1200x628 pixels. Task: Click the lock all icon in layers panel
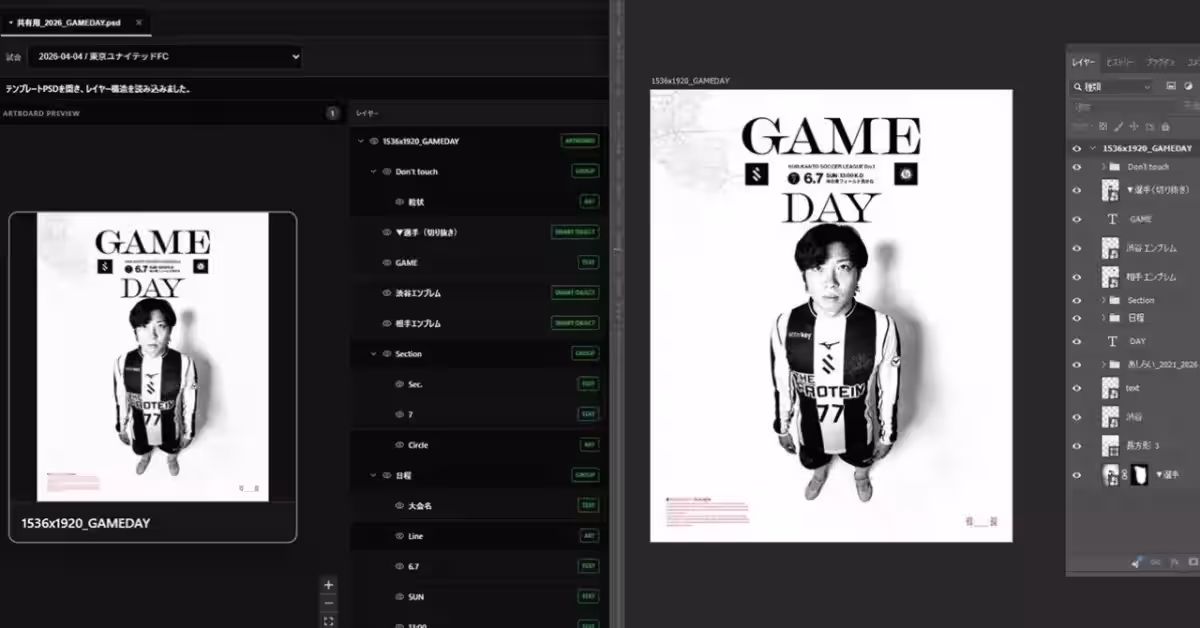click(1165, 127)
